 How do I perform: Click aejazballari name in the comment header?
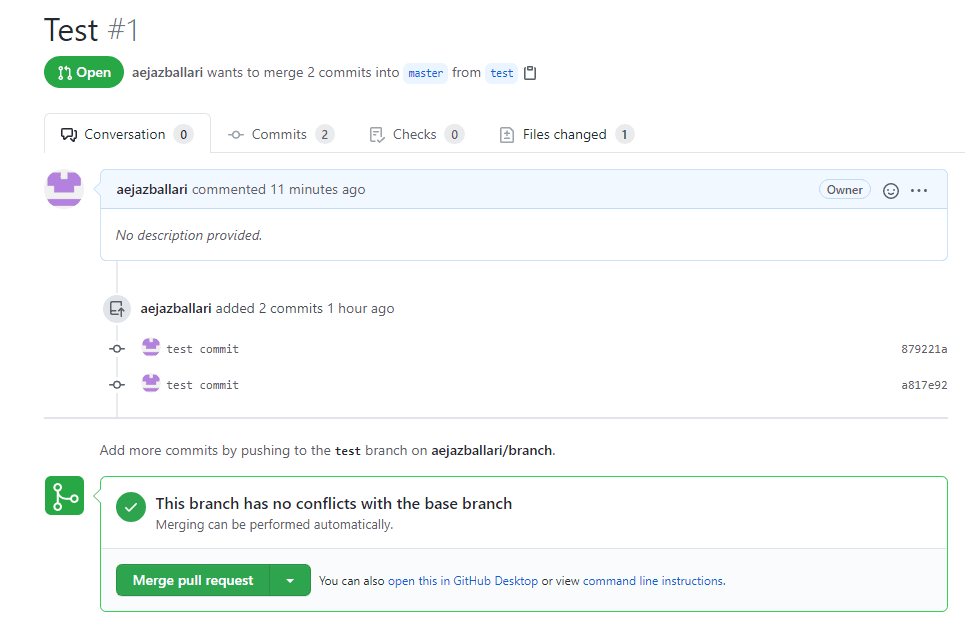pos(152,190)
